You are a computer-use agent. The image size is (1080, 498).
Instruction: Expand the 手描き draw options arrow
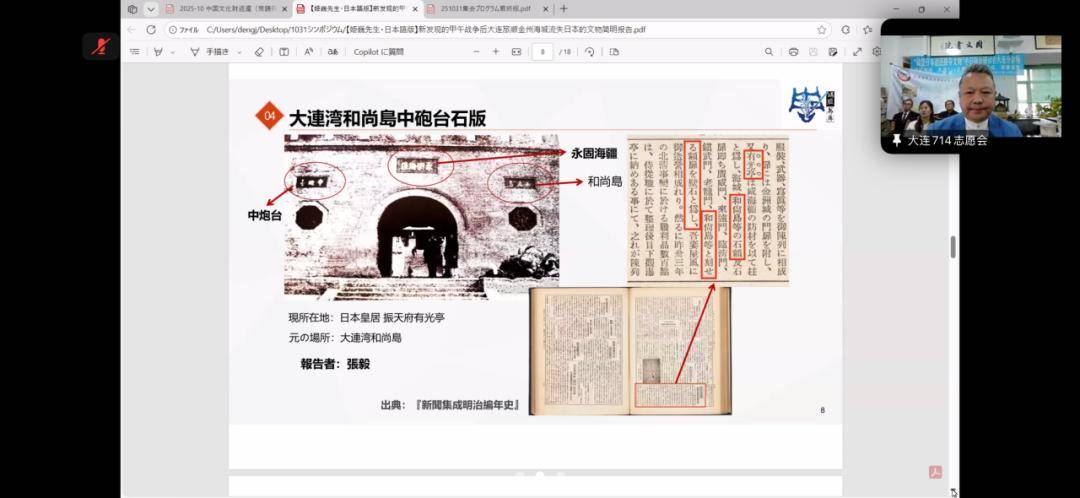pos(240,52)
